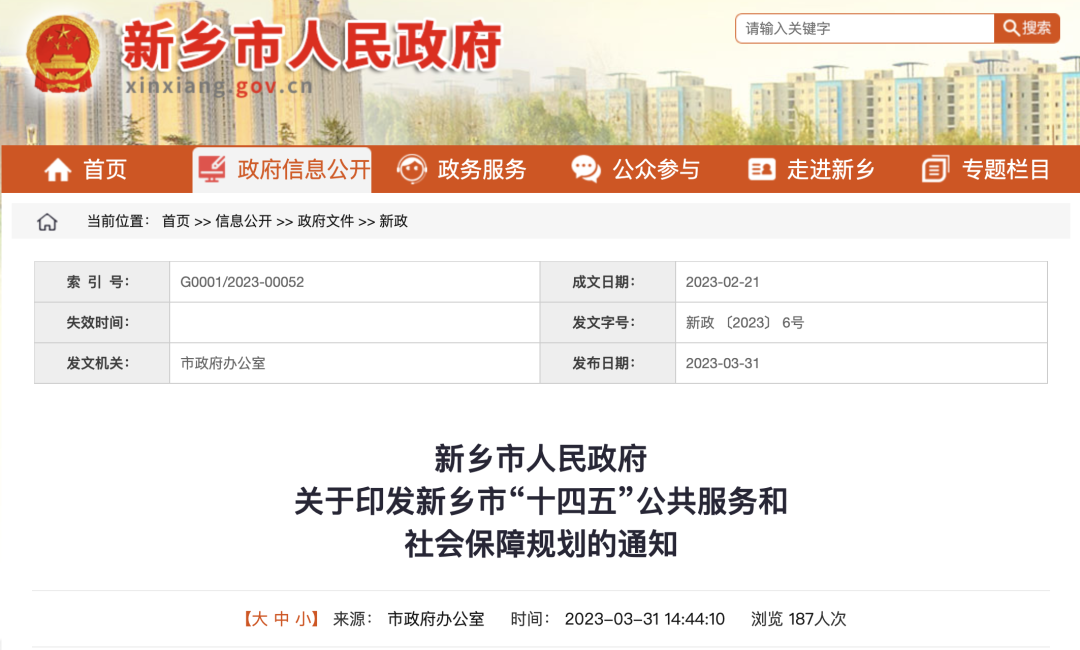The image size is (1080, 650).
Task: Open the 首页 navigation tab
Action: click(86, 169)
